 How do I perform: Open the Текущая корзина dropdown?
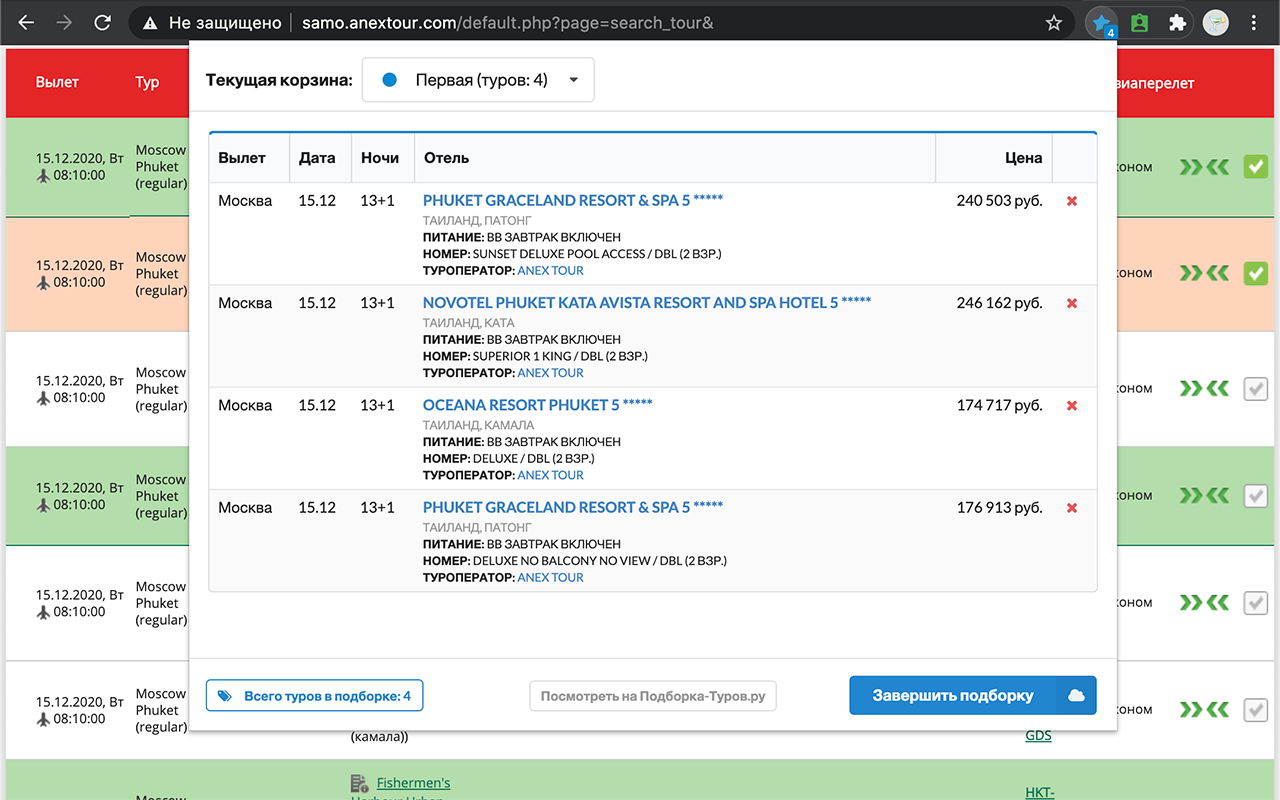478,80
